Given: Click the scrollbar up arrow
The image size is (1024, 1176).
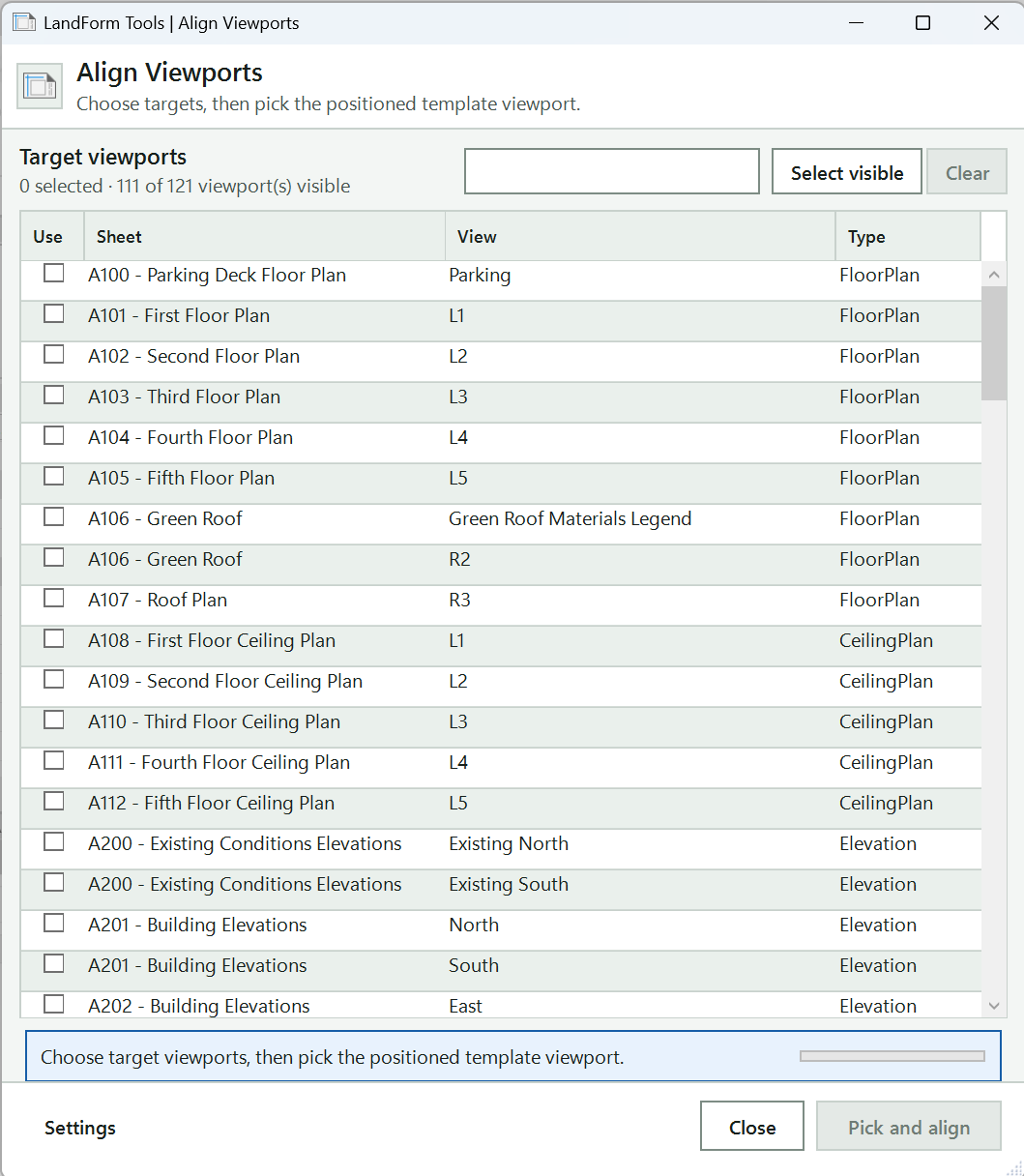Looking at the screenshot, I should (x=994, y=275).
